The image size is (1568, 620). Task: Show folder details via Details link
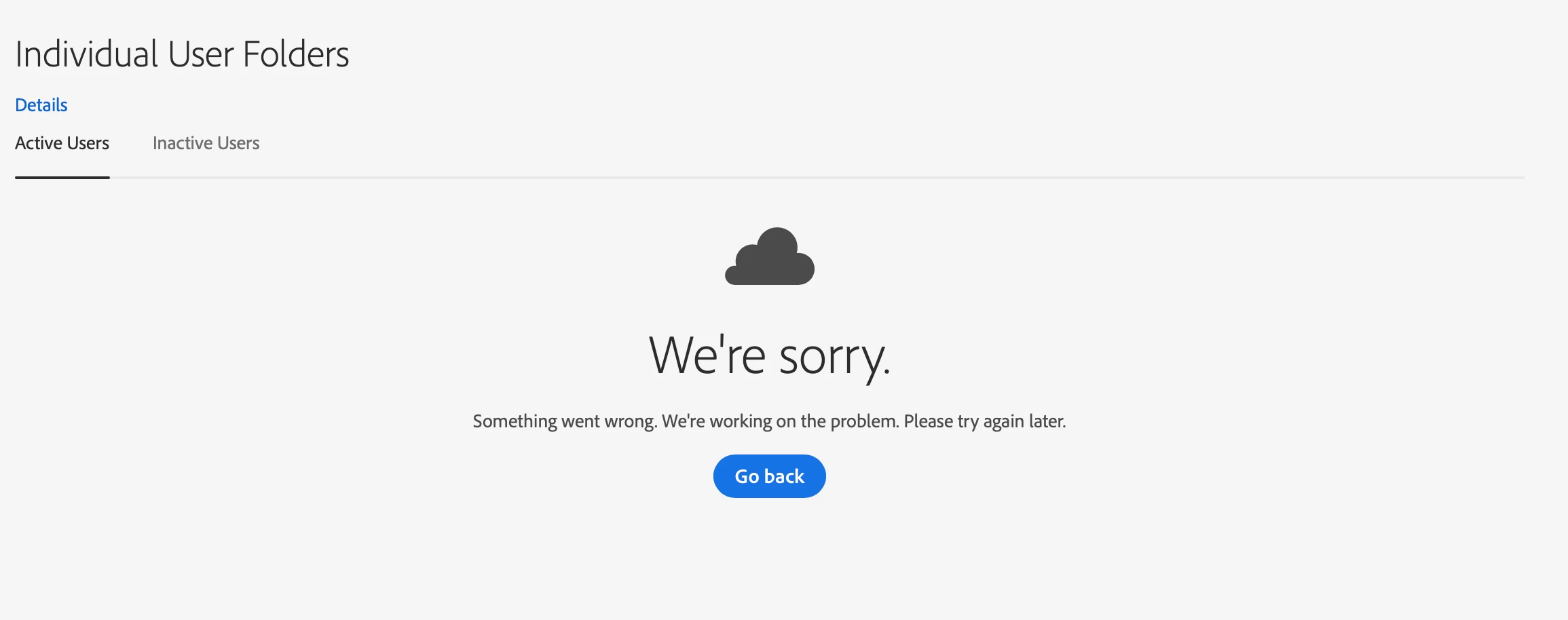click(x=41, y=105)
